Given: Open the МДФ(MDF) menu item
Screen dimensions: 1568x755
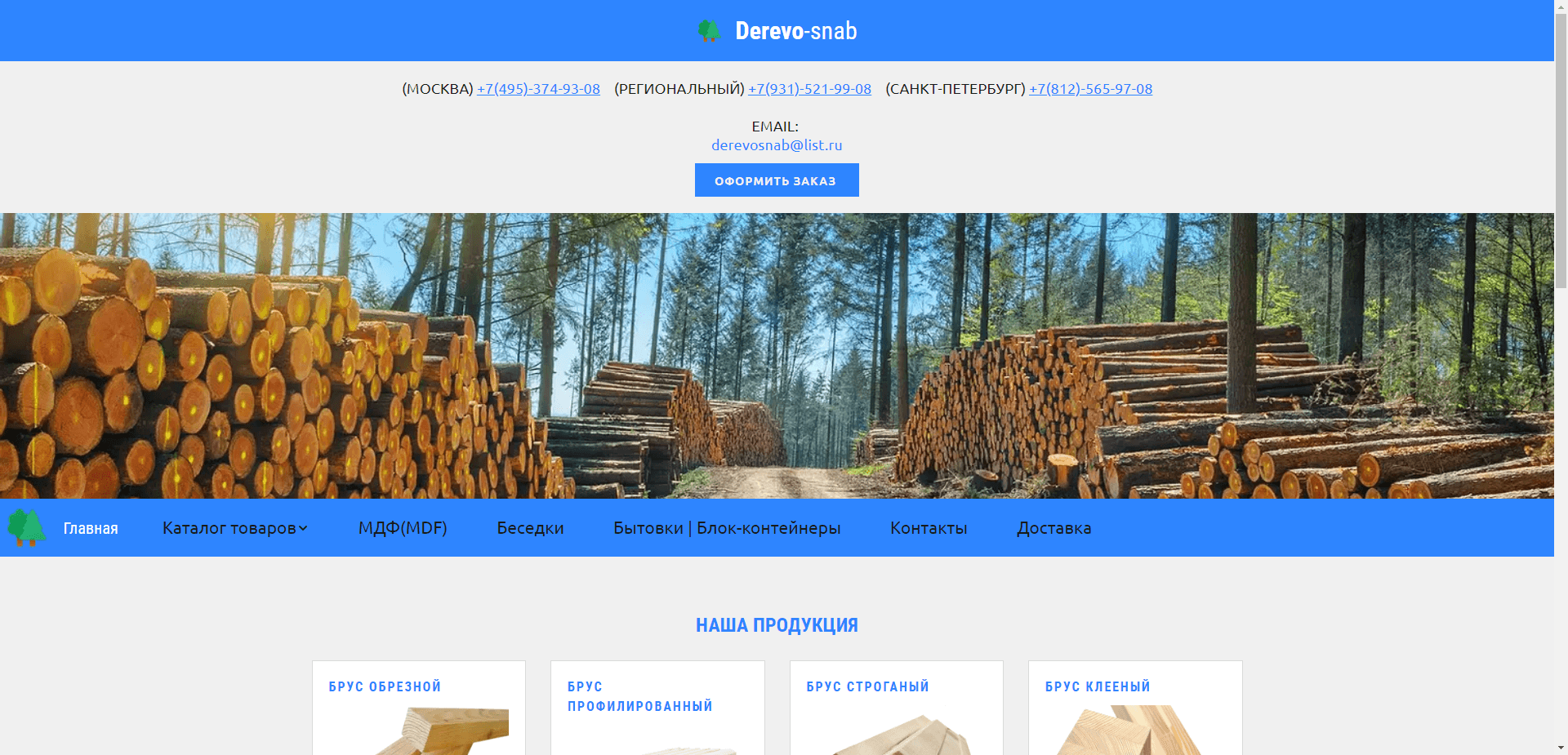Looking at the screenshot, I should (x=403, y=528).
